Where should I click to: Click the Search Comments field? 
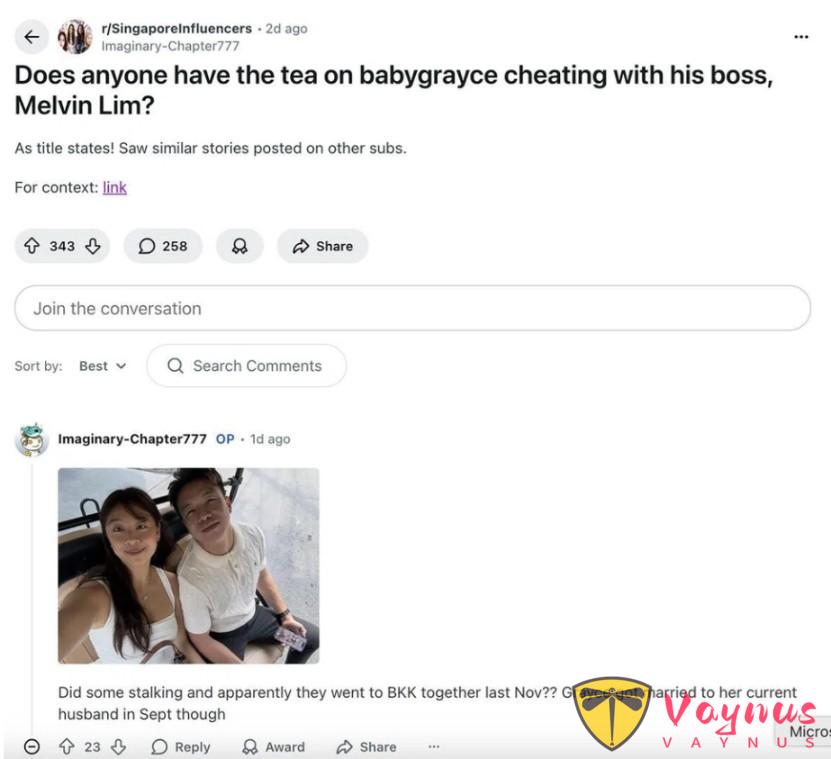coord(246,366)
